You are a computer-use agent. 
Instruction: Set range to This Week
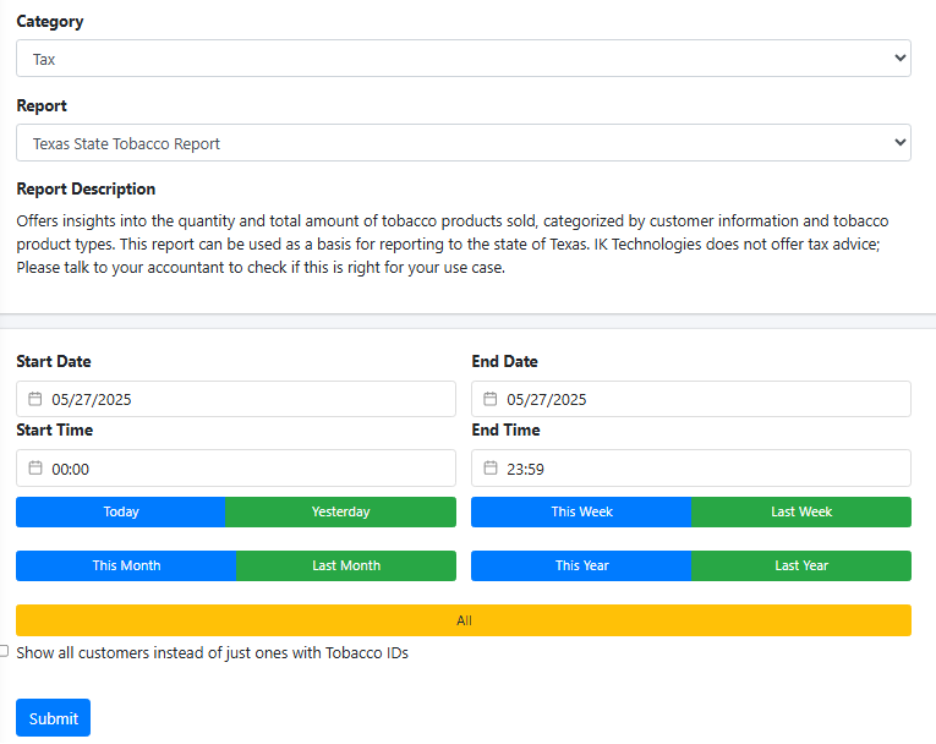[581, 512]
